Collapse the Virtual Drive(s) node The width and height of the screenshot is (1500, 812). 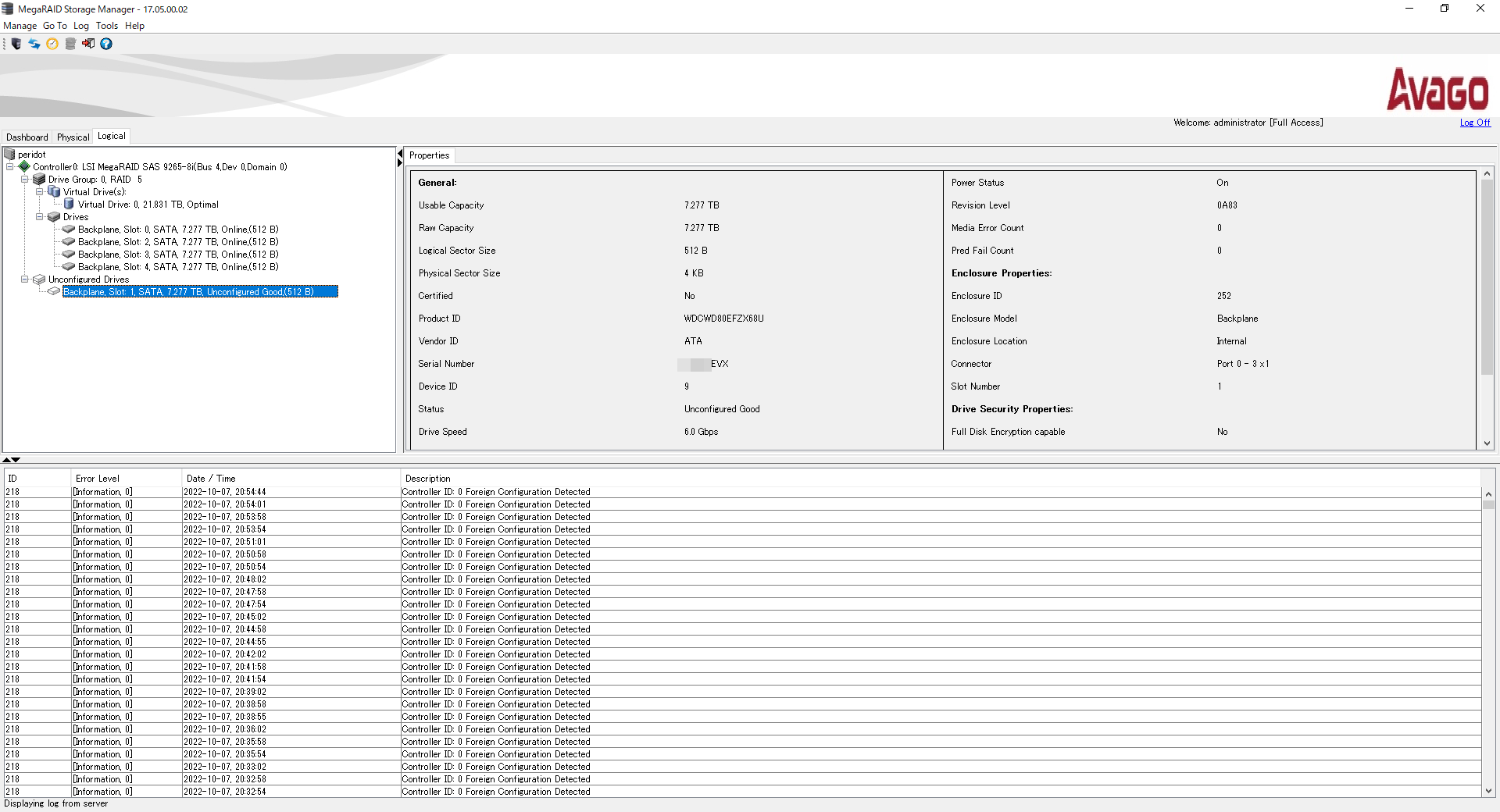[39, 191]
